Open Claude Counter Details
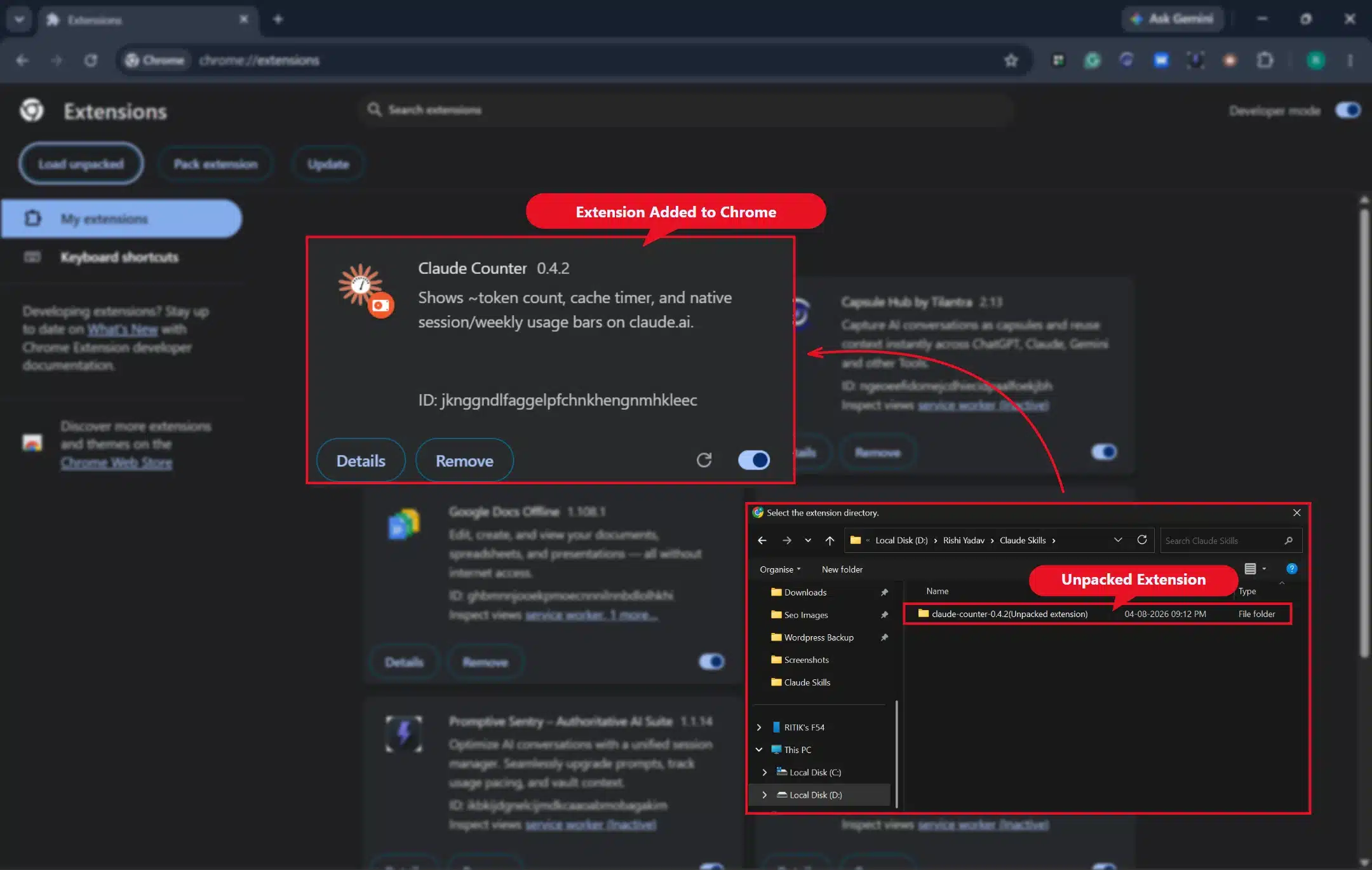Image resolution: width=1372 pixels, height=870 pixels. tap(361, 461)
